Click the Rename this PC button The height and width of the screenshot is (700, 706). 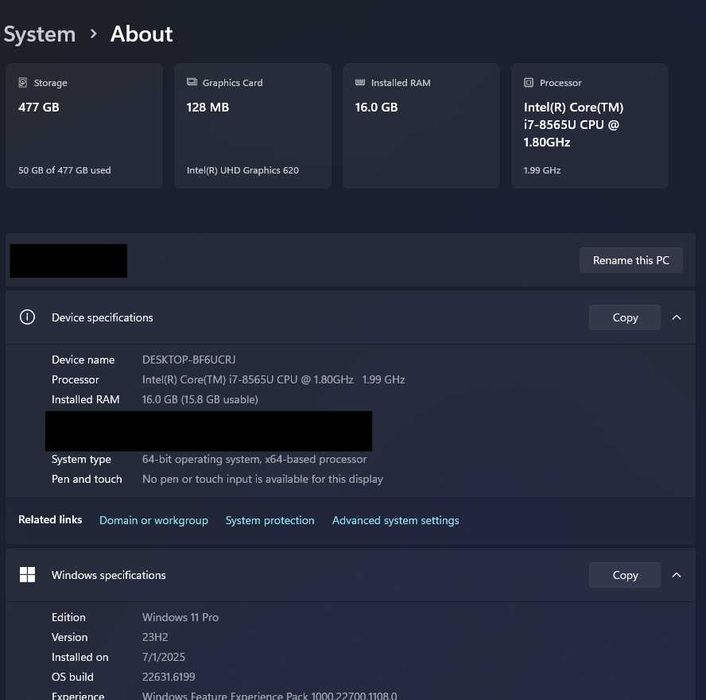[631, 260]
